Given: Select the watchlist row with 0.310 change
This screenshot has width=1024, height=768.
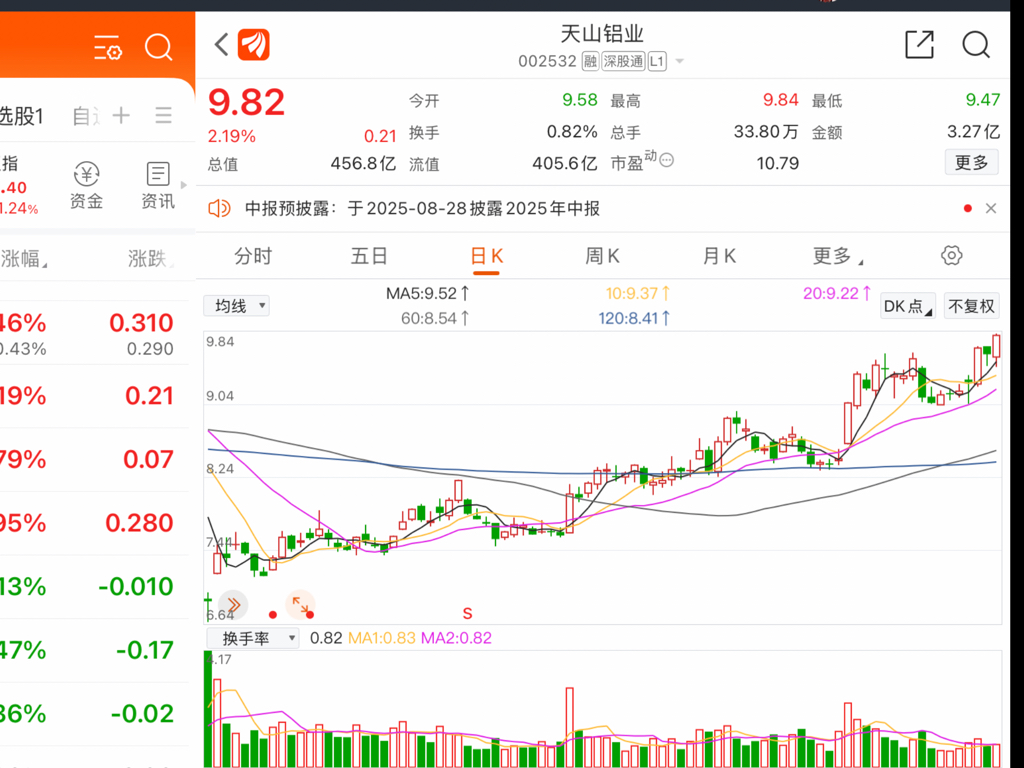Looking at the screenshot, I should click(95, 332).
